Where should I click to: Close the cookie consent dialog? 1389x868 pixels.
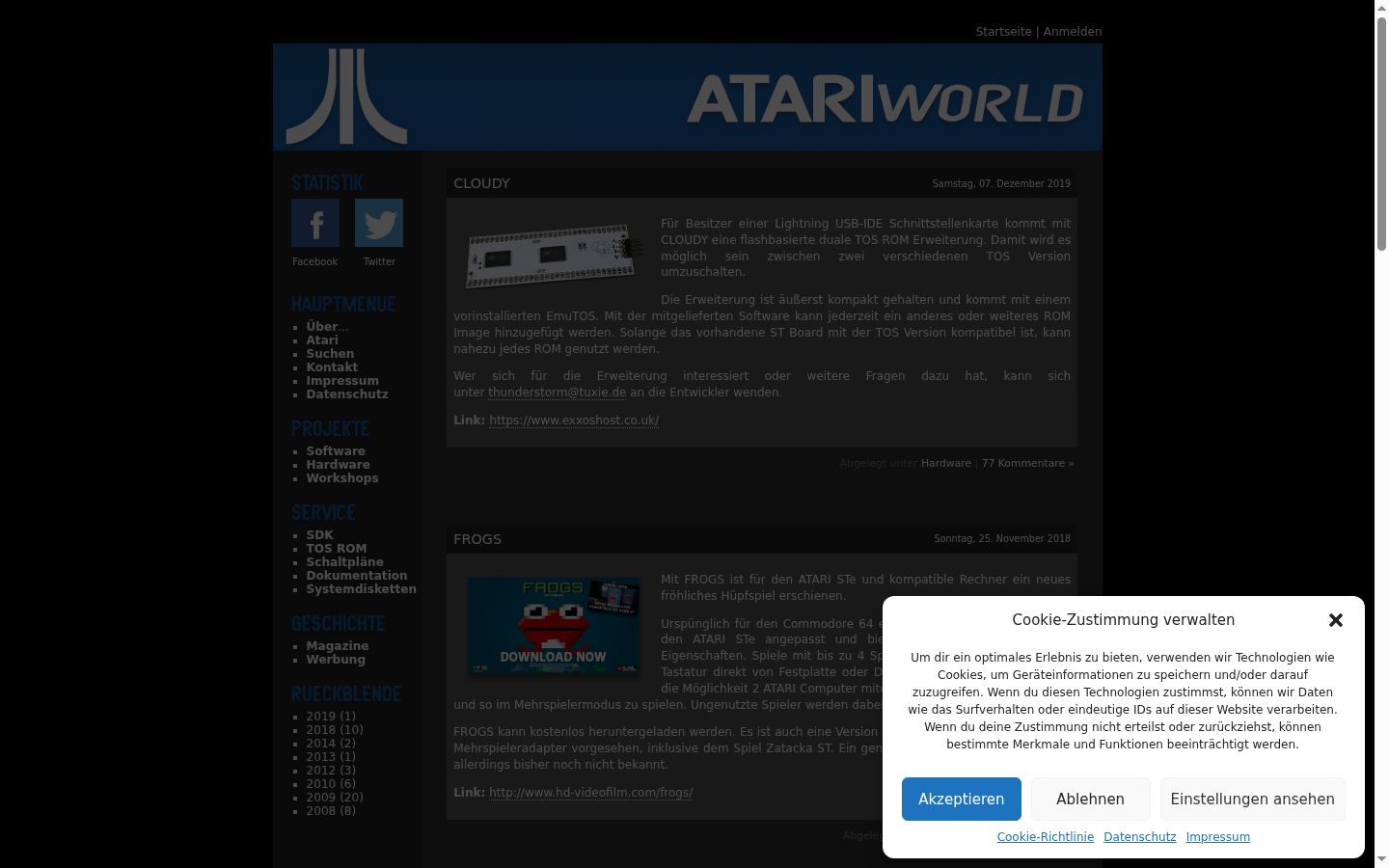[x=1336, y=620]
